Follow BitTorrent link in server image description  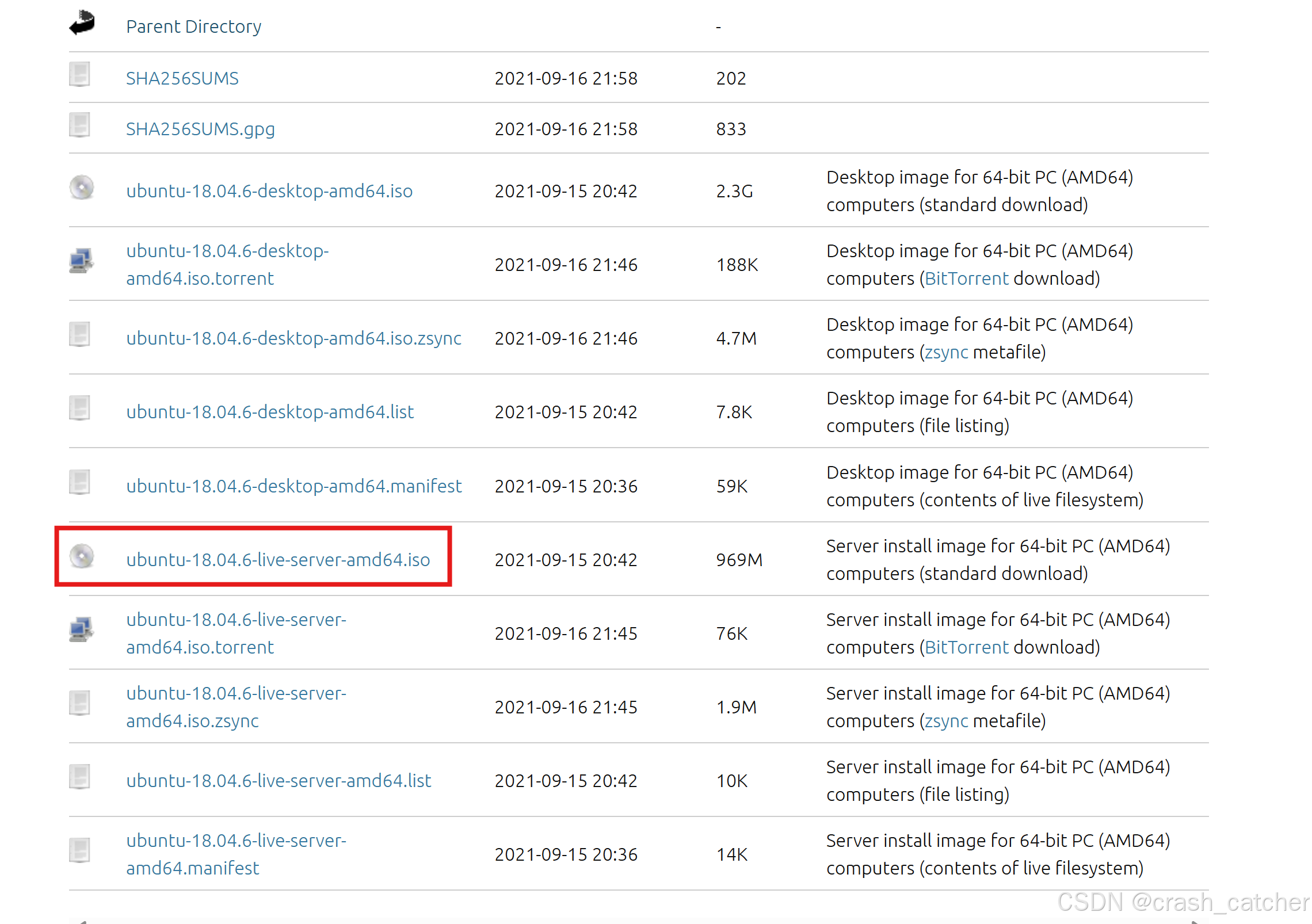pyautogui.click(x=967, y=647)
